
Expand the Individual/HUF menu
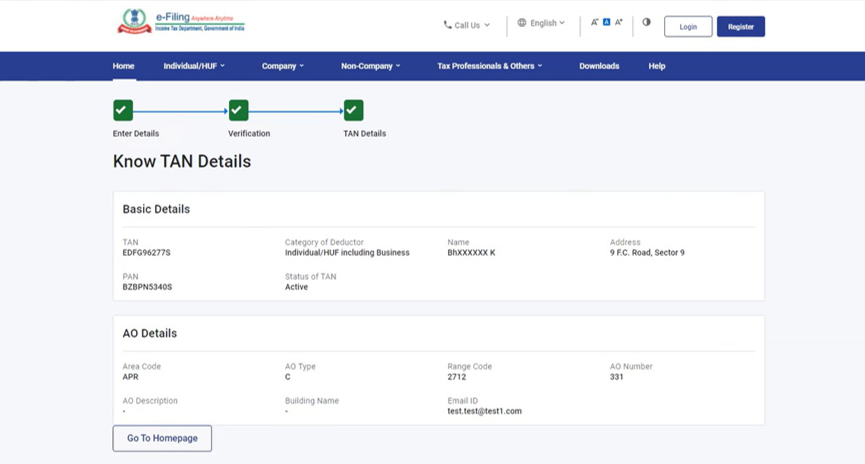[x=194, y=66]
